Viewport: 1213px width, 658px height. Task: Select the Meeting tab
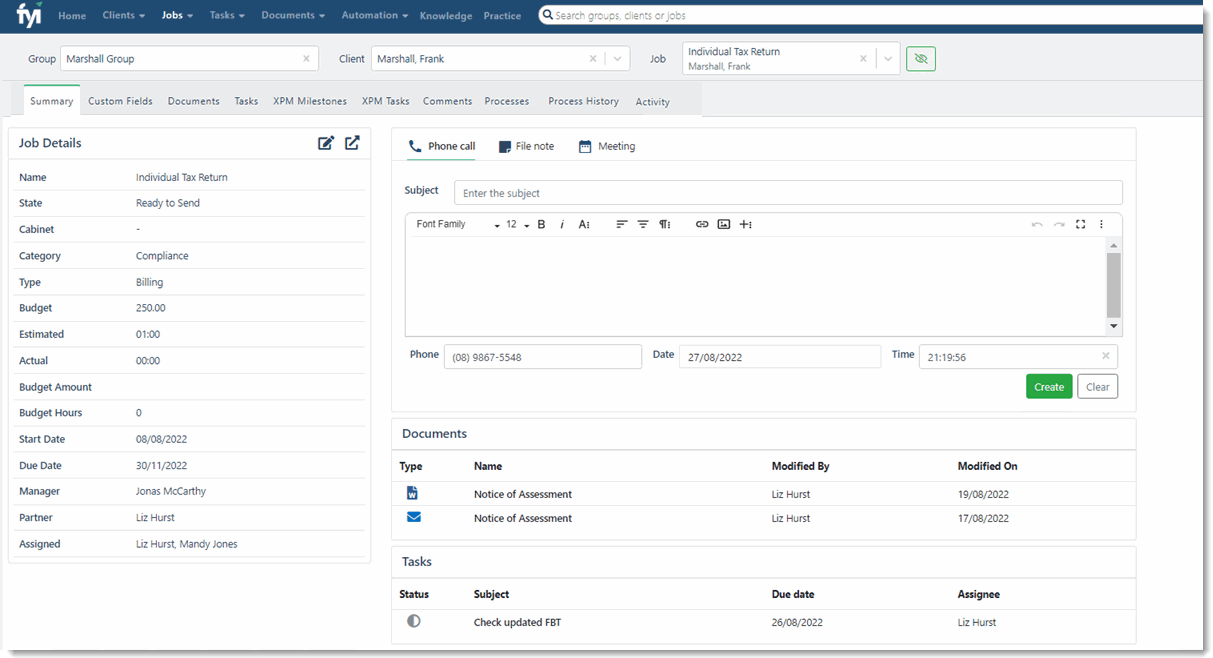pyautogui.click(x=607, y=146)
